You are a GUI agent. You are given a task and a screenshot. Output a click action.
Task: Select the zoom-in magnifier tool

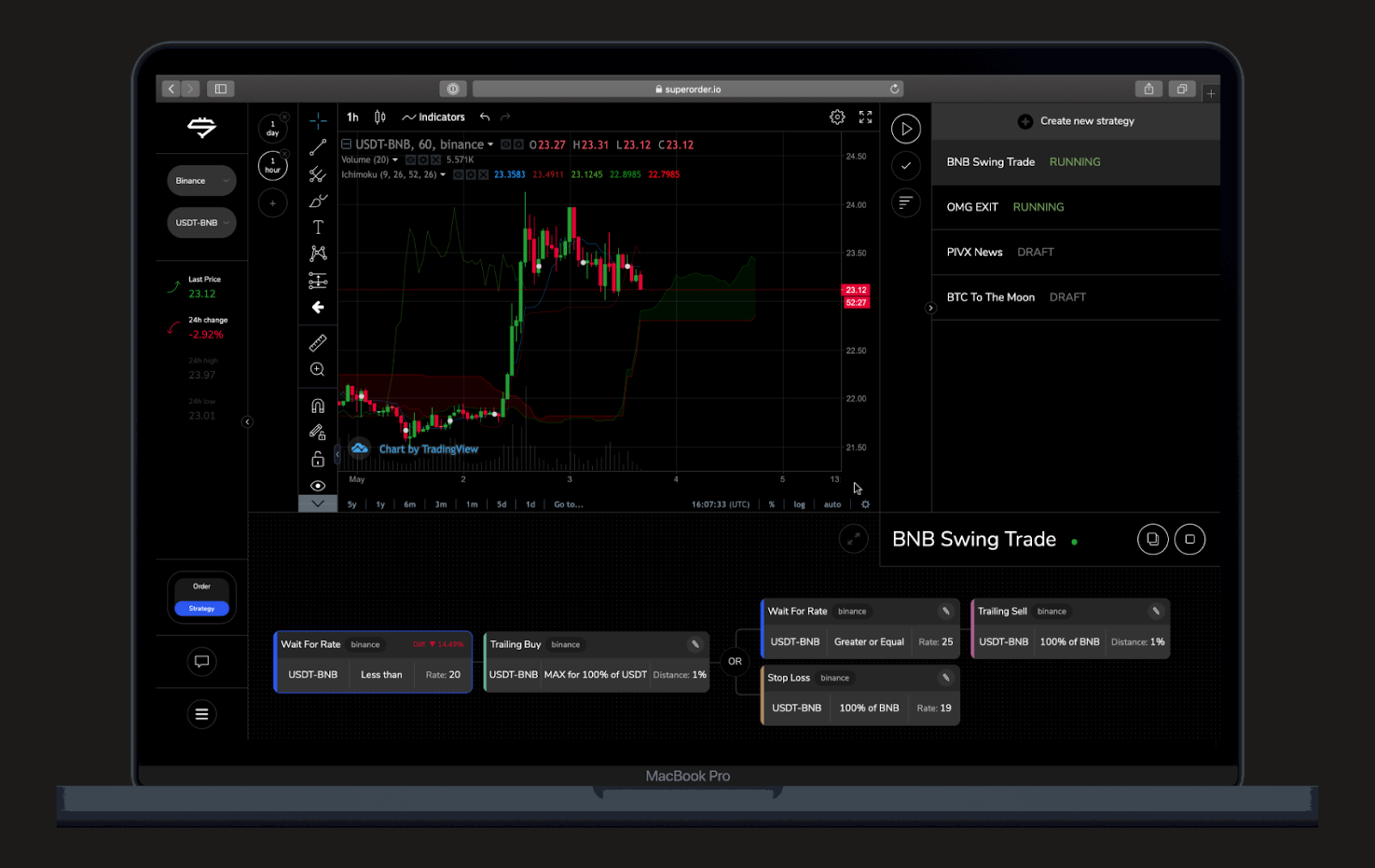click(x=317, y=370)
